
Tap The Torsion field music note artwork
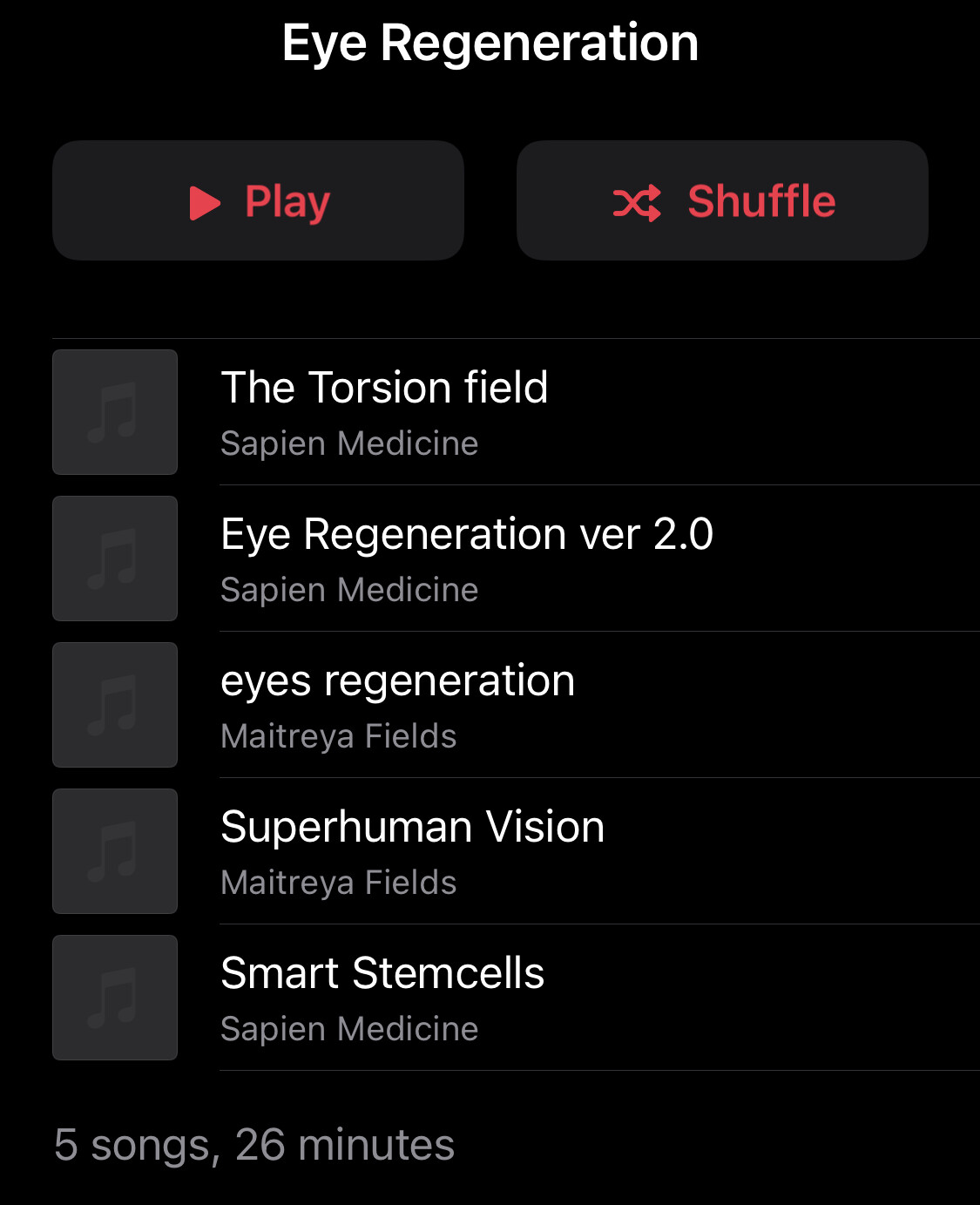tap(115, 412)
